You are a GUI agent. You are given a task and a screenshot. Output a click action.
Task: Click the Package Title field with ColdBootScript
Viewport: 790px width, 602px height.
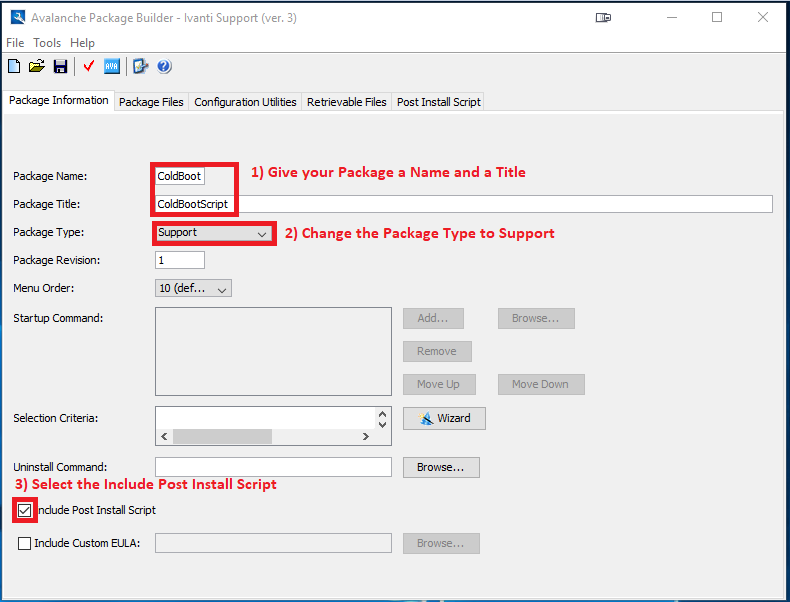tap(464, 204)
